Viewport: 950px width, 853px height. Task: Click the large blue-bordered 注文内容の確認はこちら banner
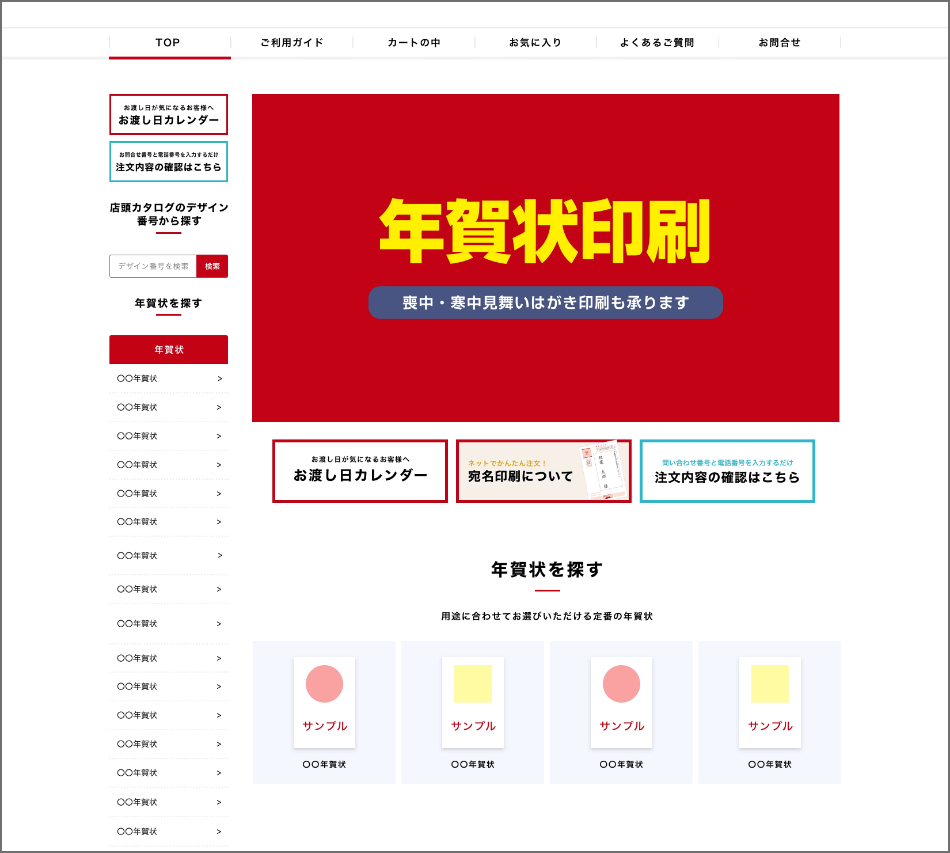727,471
